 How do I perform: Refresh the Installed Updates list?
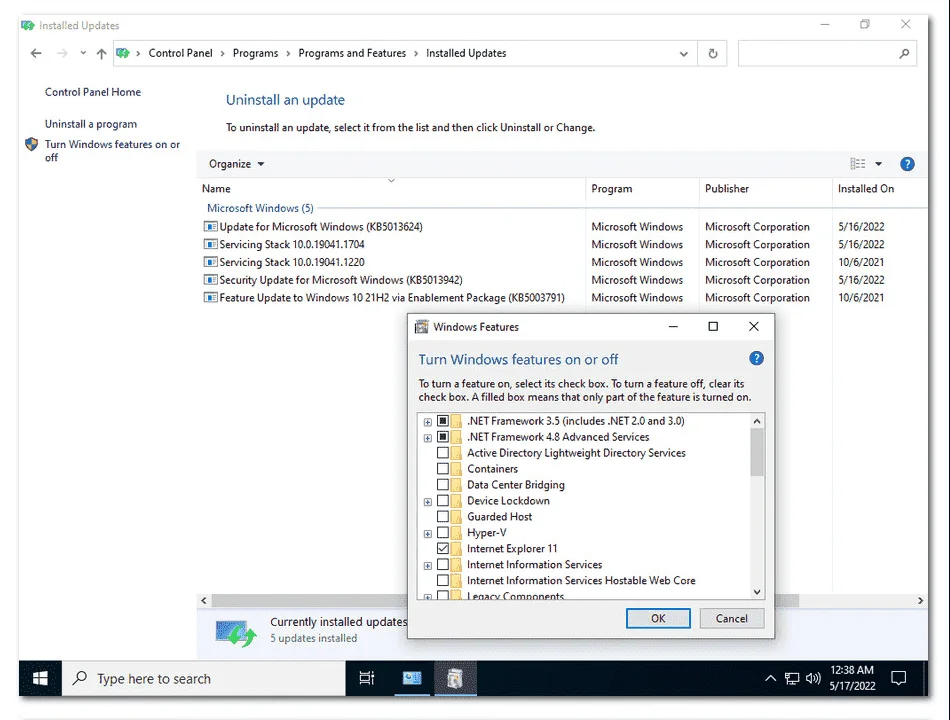[712, 53]
